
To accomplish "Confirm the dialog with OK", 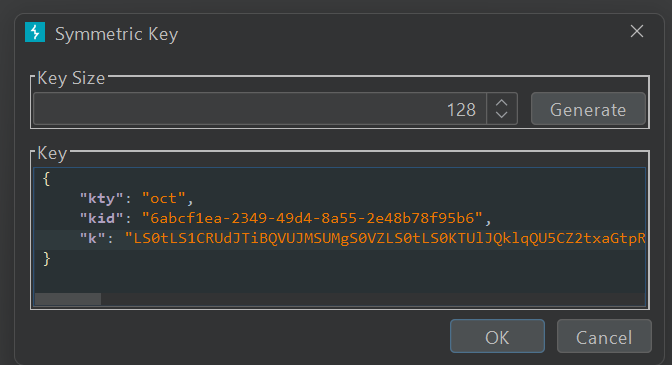I will tap(497, 336).
